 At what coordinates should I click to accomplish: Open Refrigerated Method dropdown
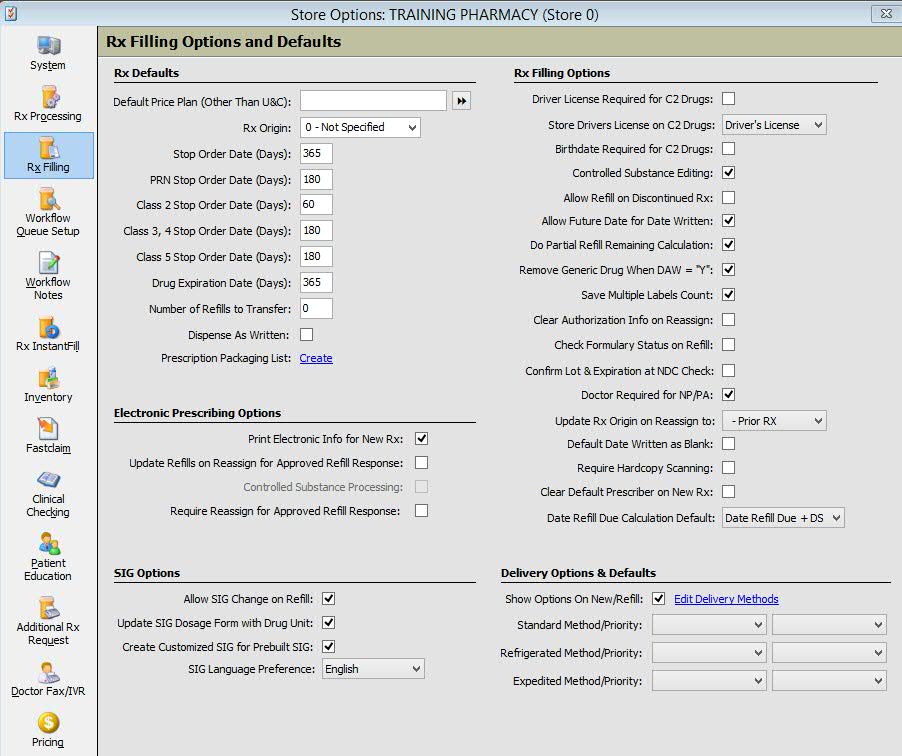click(709, 653)
